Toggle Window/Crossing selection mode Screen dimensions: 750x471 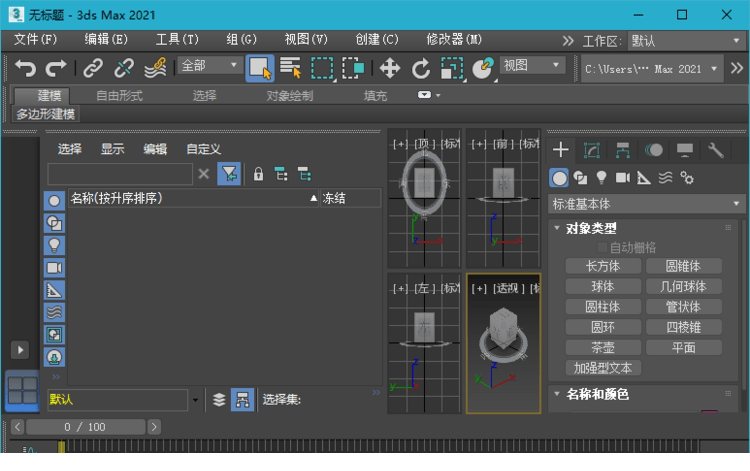point(353,68)
